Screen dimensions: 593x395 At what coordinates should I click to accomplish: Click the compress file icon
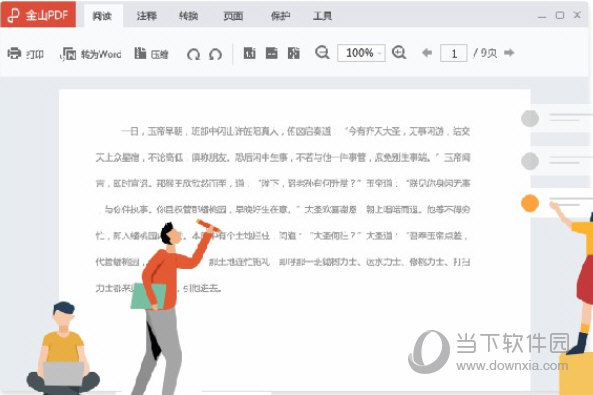click(140, 53)
